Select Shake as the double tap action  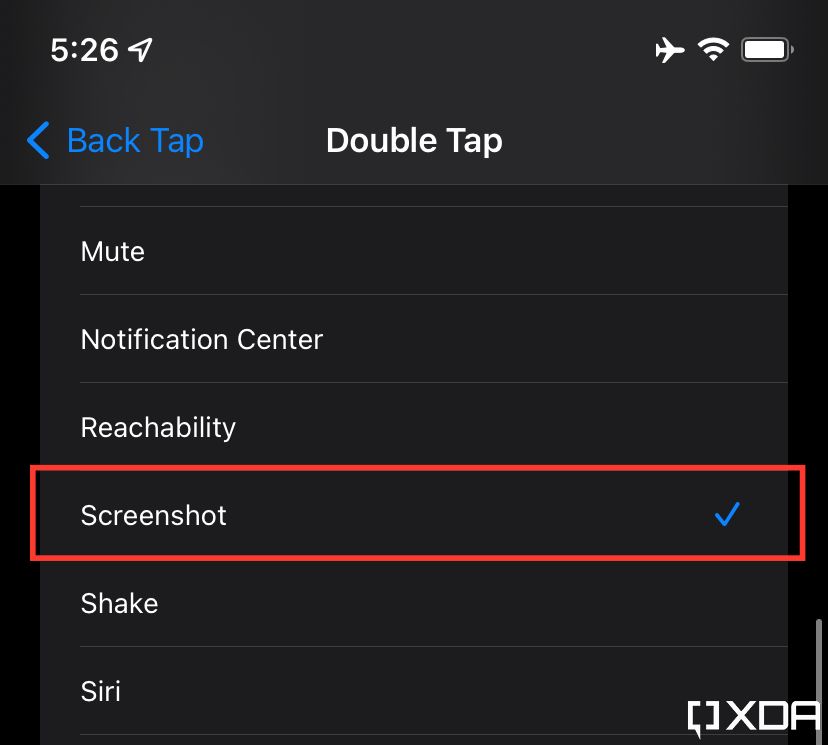click(x=119, y=603)
